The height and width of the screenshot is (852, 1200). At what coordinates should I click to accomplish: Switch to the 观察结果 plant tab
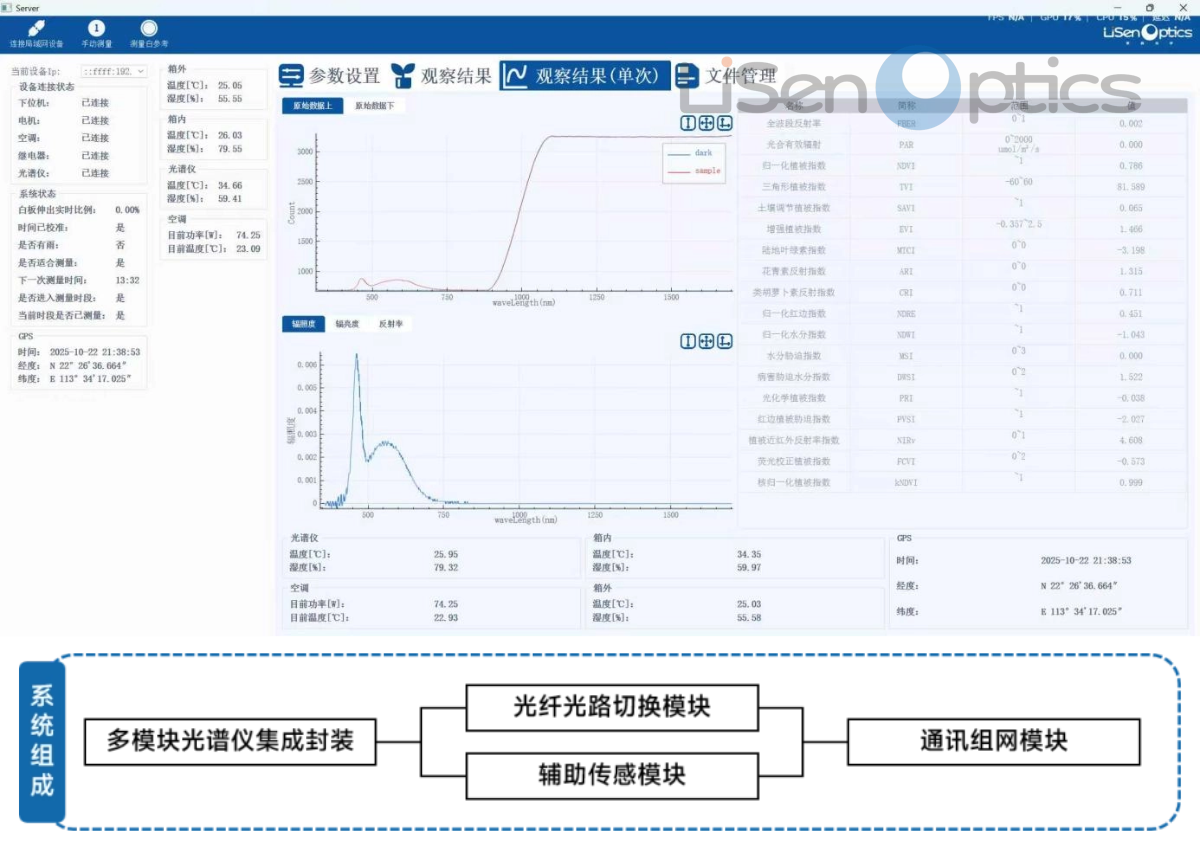[441, 76]
